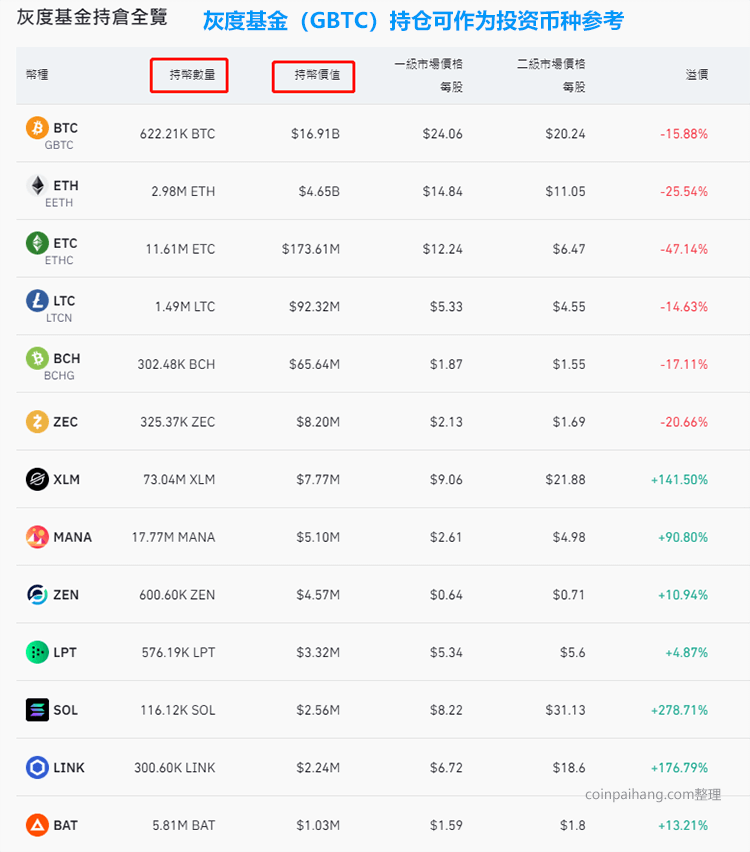Select the 2.98M ETH holdings value
The image size is (750, 852).
[x=183, y=191]
